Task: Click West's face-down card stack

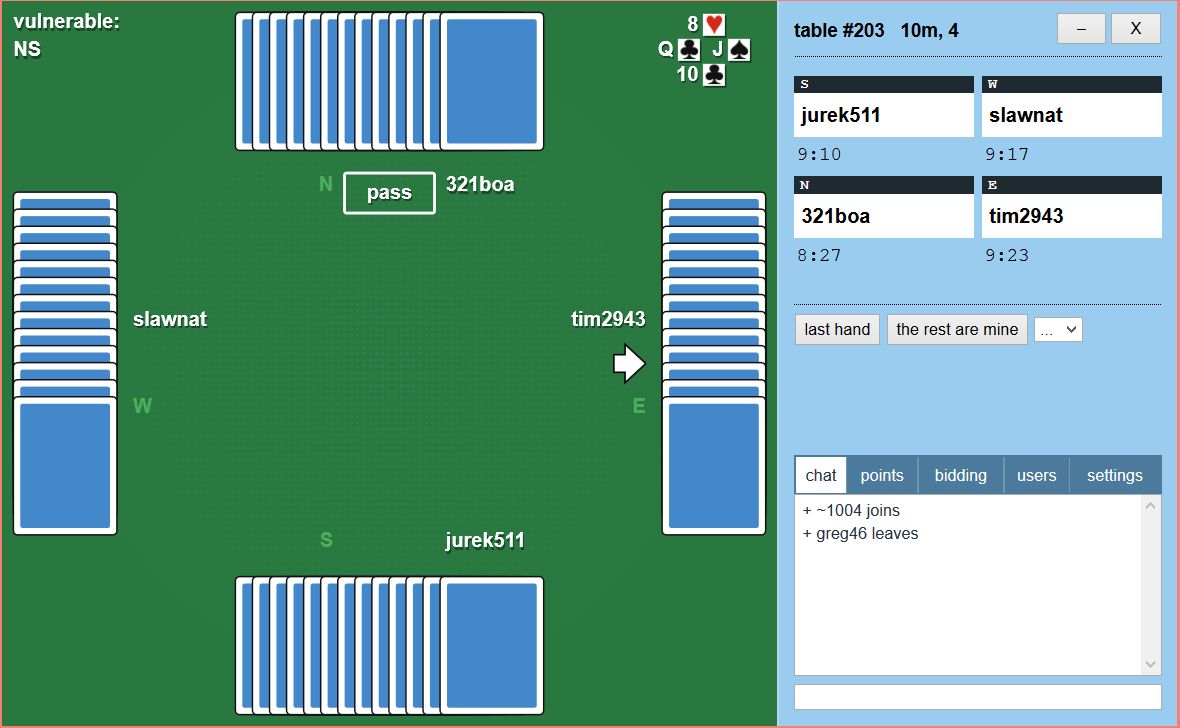Action: click(x=66, y=364)
